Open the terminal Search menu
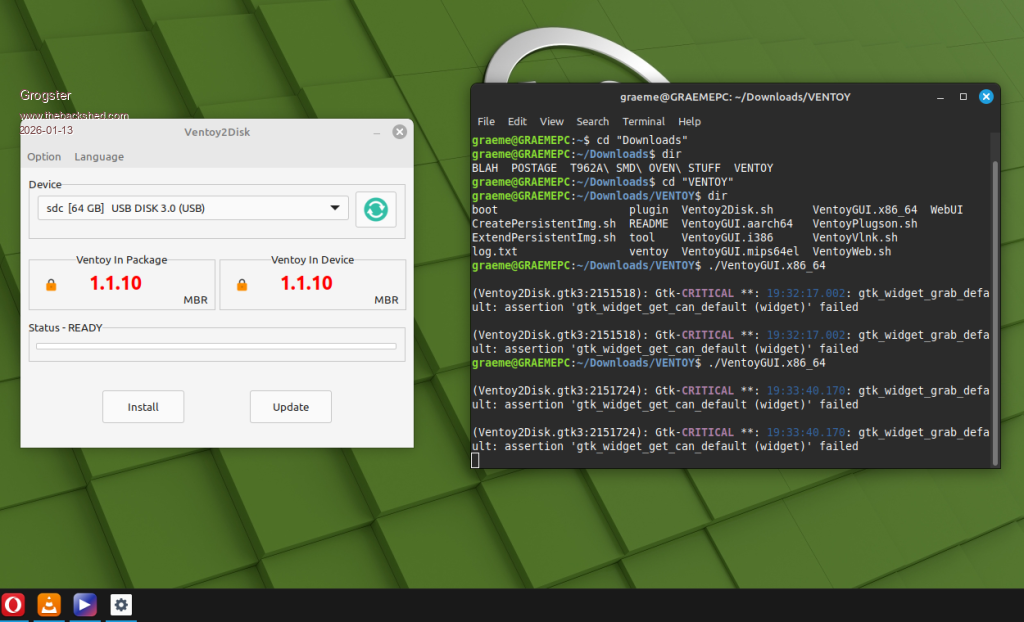The width and height of the screenshot is (1024, 622). click(592, 121)
